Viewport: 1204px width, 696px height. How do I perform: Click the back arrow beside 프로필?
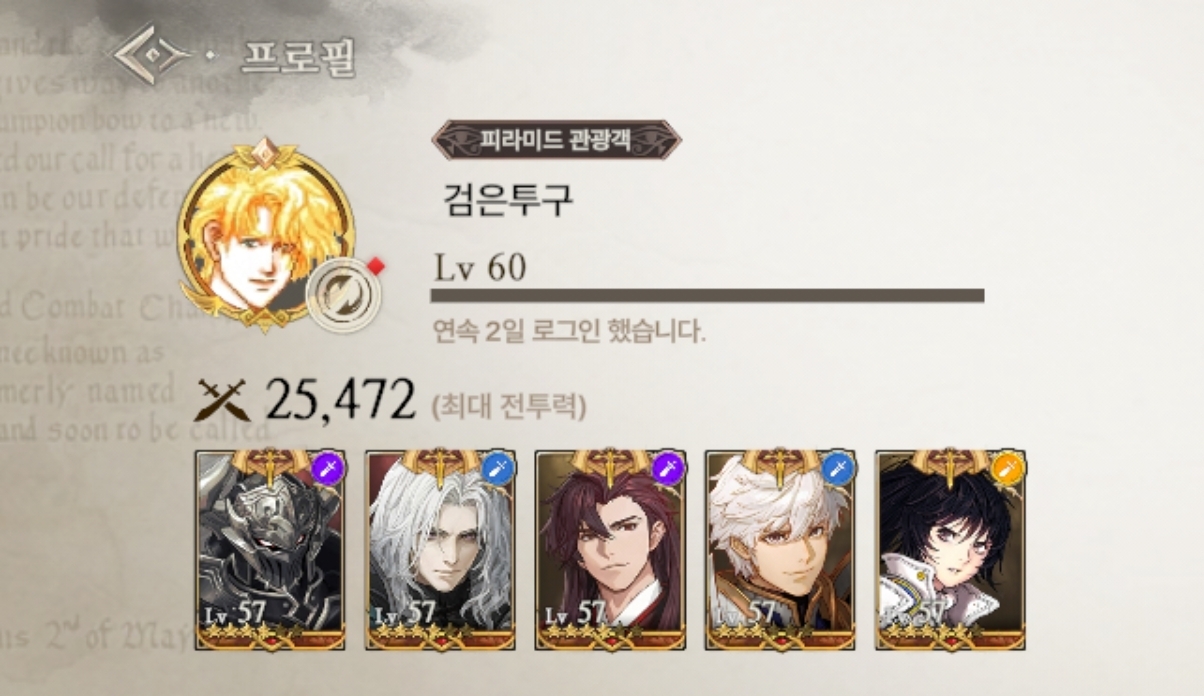152,58
